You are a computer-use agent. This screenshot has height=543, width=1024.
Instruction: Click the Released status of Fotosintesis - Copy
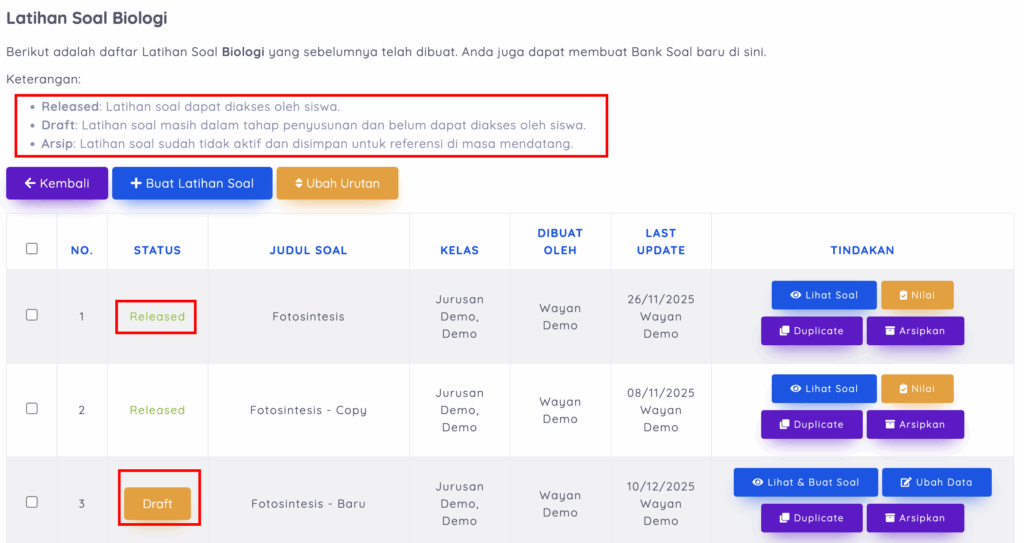157,410
